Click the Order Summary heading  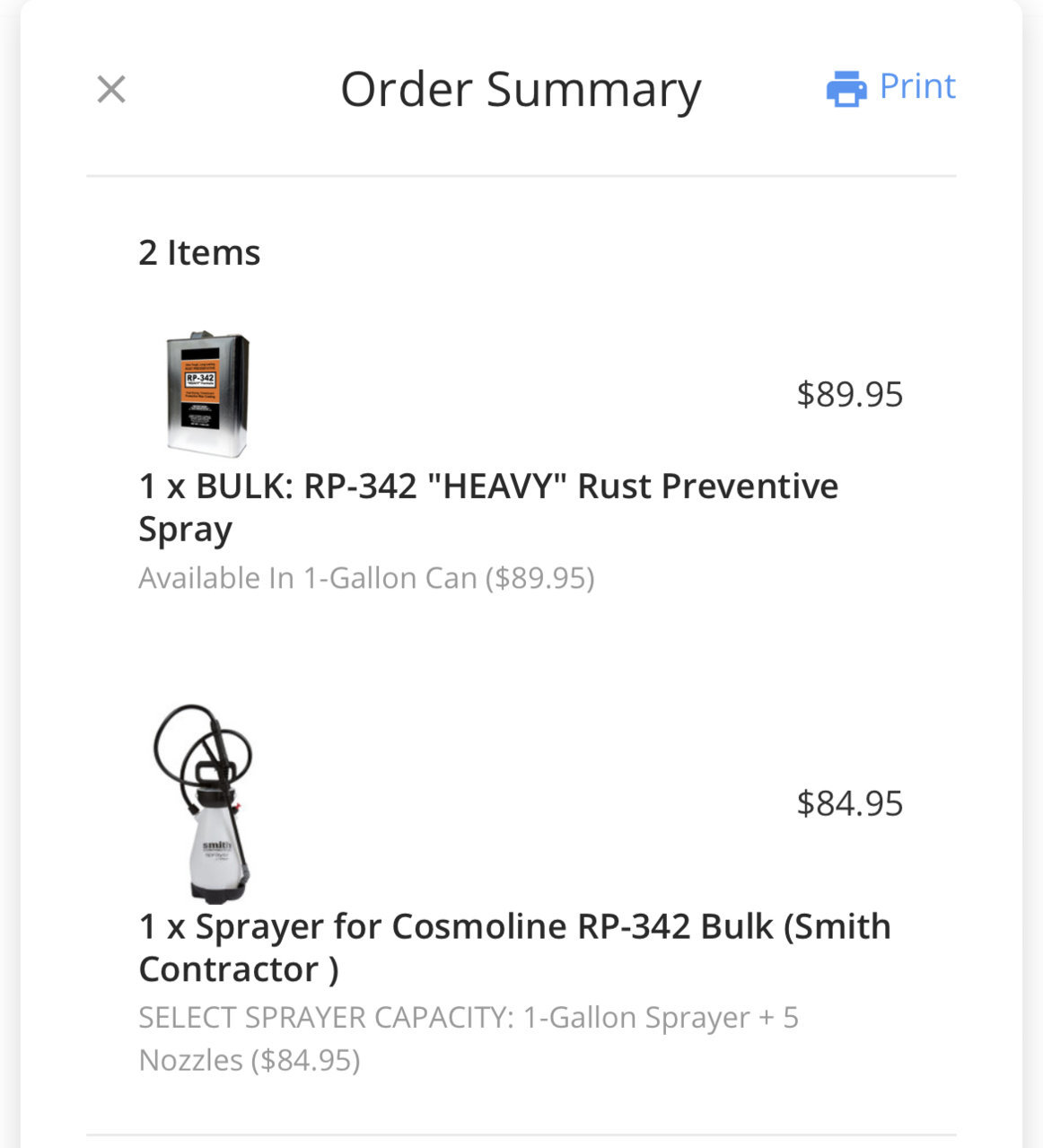coord(521,90)
